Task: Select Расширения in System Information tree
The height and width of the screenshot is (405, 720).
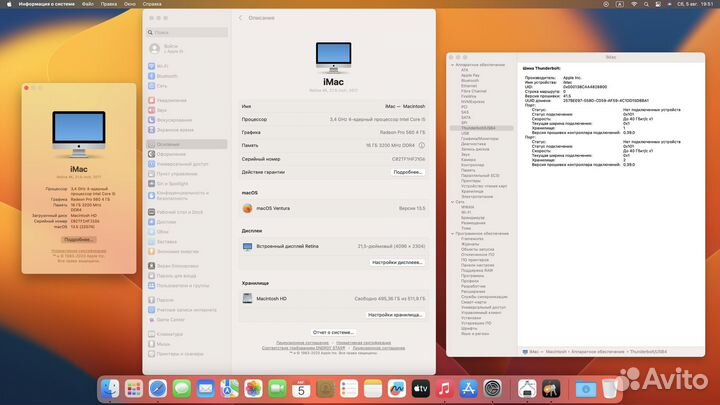Action: [x=473, y=292]
